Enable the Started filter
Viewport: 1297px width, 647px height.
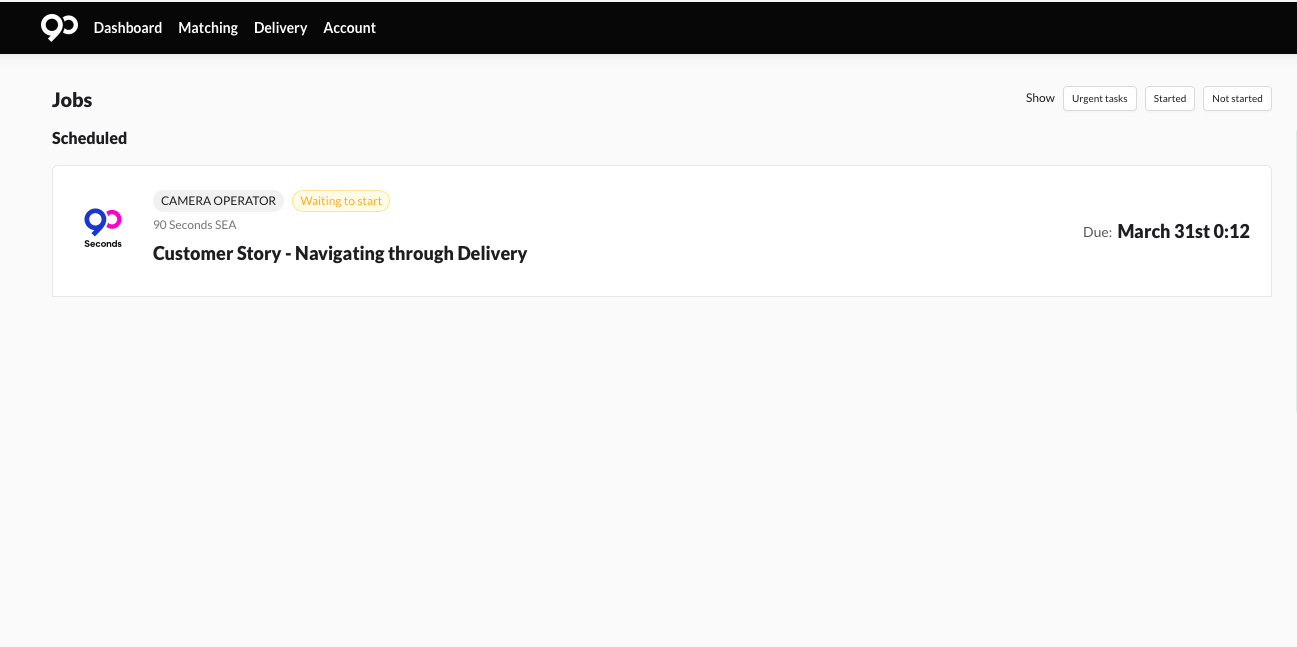tap(1169, 99)
